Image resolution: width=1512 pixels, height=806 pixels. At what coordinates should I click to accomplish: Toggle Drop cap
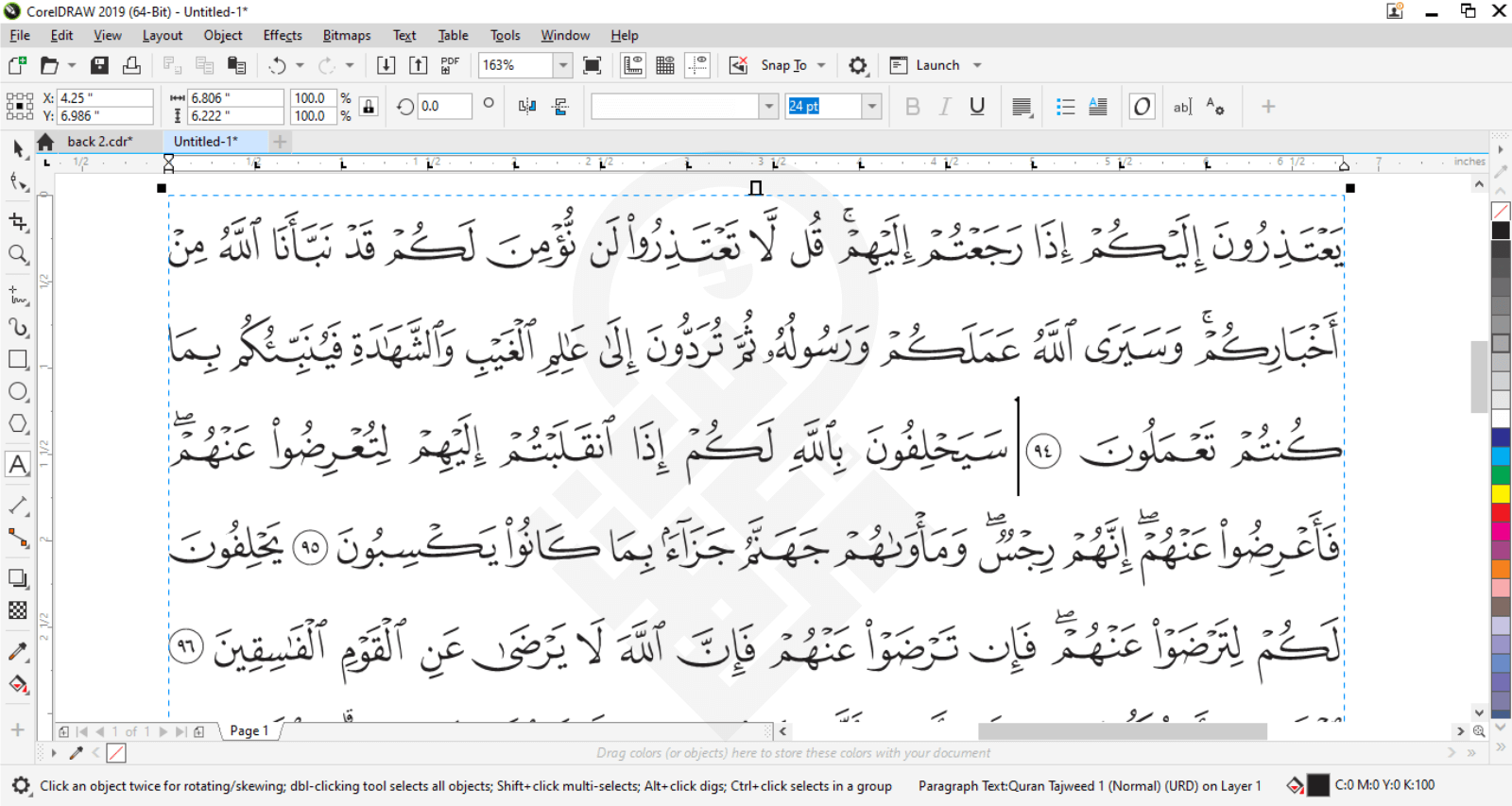(x=1097, y=107)
